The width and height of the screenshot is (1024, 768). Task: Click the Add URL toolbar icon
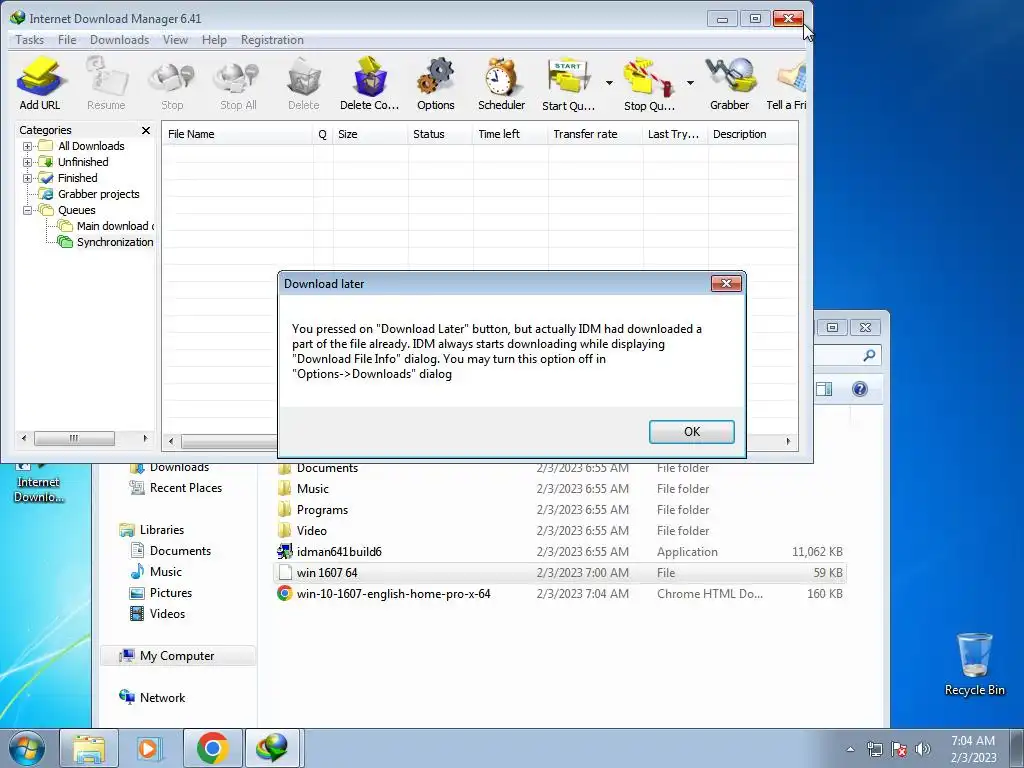click(40, 84)
